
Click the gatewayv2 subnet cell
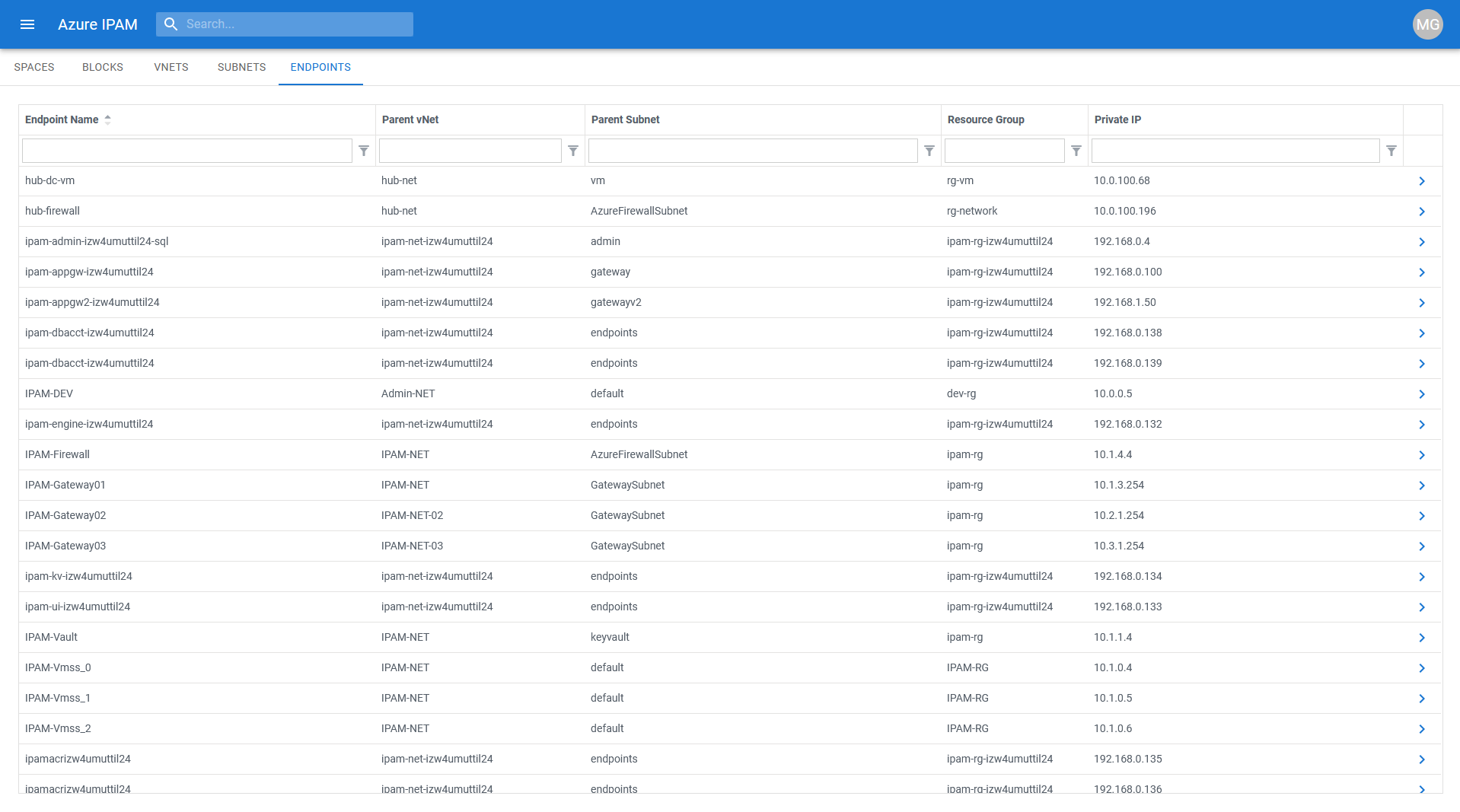click(x=616, y=302)
